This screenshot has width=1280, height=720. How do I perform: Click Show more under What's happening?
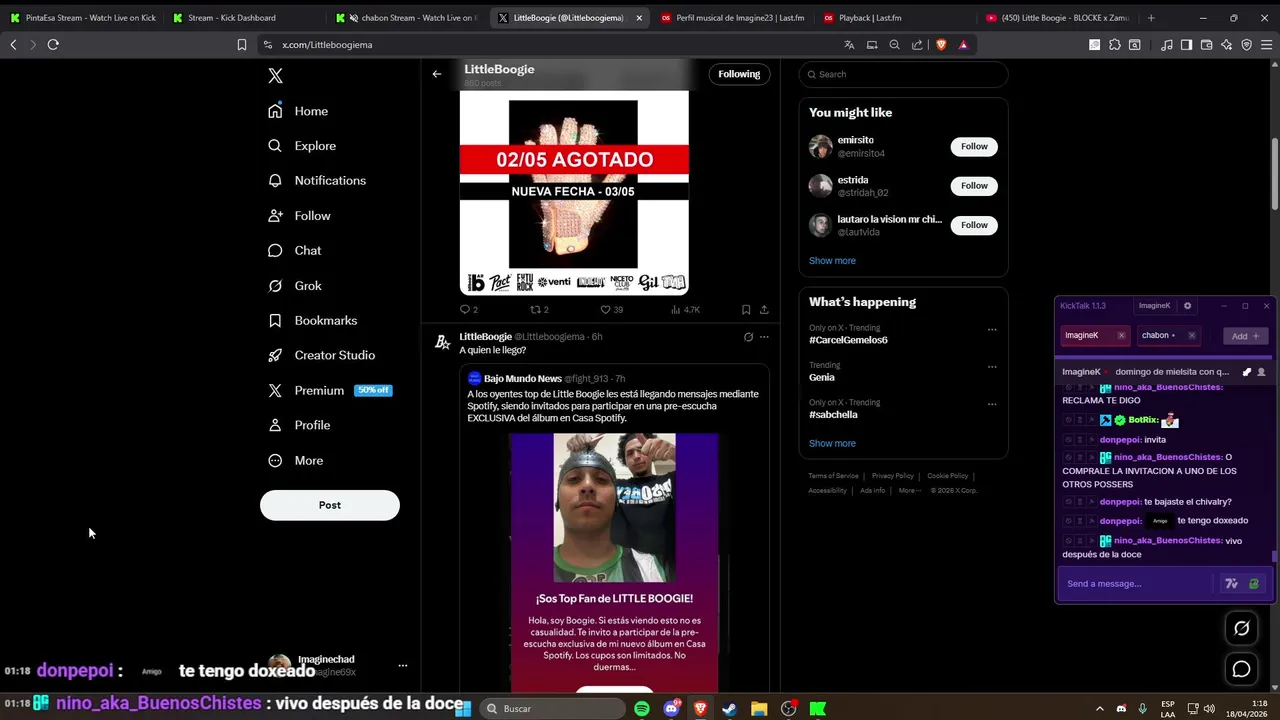pos(832,444)
